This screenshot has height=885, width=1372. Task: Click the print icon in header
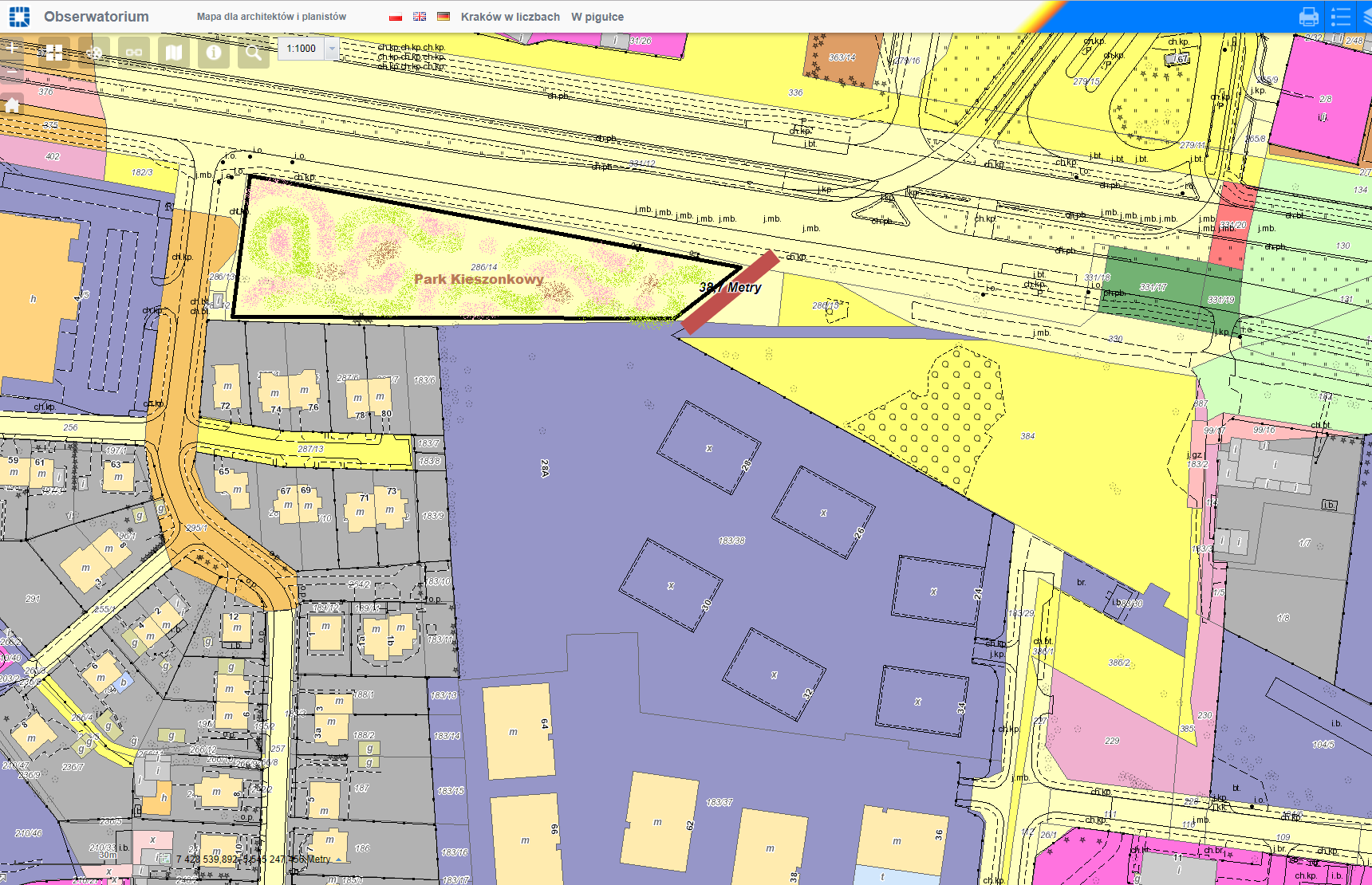click(1309, 17)
